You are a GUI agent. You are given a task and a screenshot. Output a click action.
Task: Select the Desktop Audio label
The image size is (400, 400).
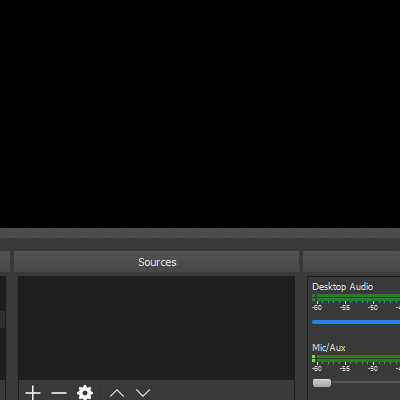click(342, 287)
